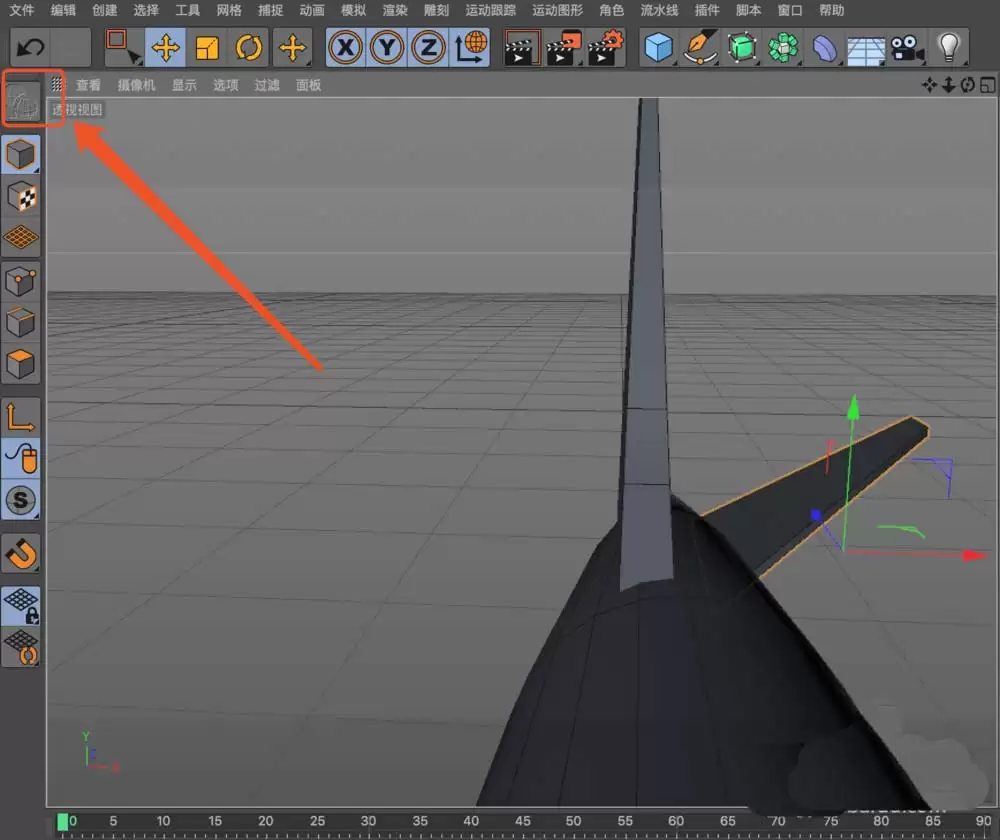The width and height of the screenshot is (1000, 840).
Task: Open the 摄像机 camera menu
Action: 135,84
